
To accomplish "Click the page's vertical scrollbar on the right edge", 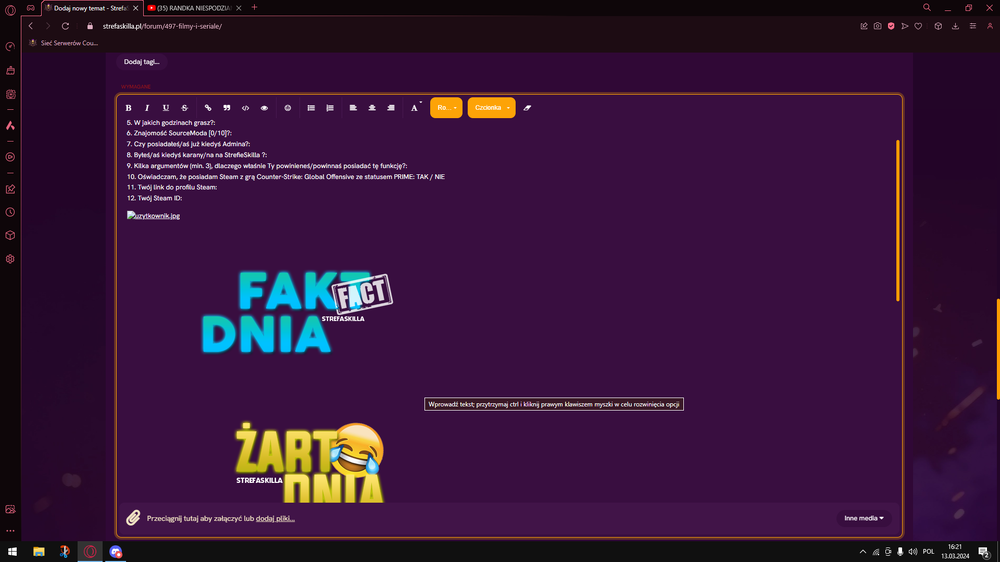I will coord(997,349).
